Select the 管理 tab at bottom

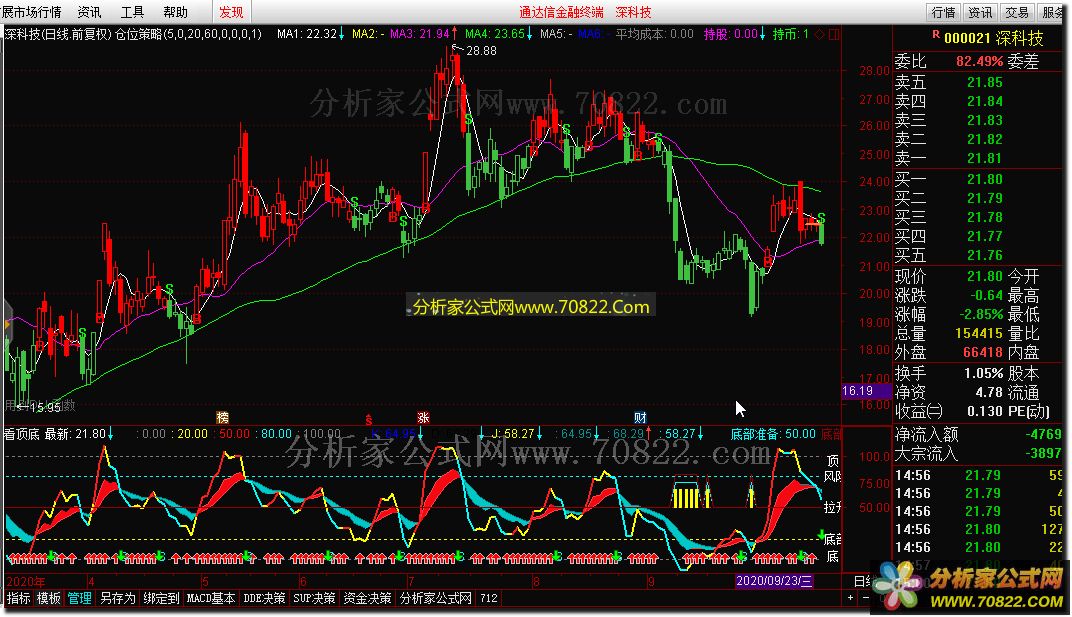pyautogui.click(x=79, y=599)
